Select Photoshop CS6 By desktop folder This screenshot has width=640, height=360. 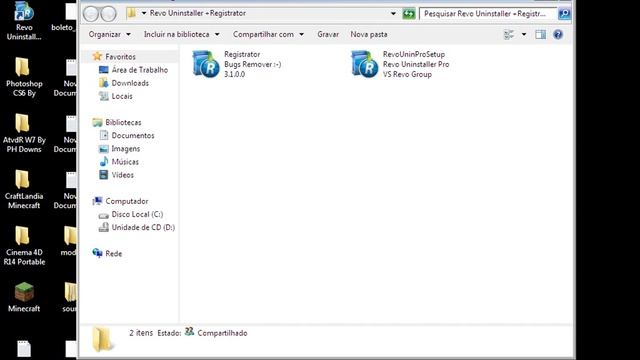tap(24, 77)
